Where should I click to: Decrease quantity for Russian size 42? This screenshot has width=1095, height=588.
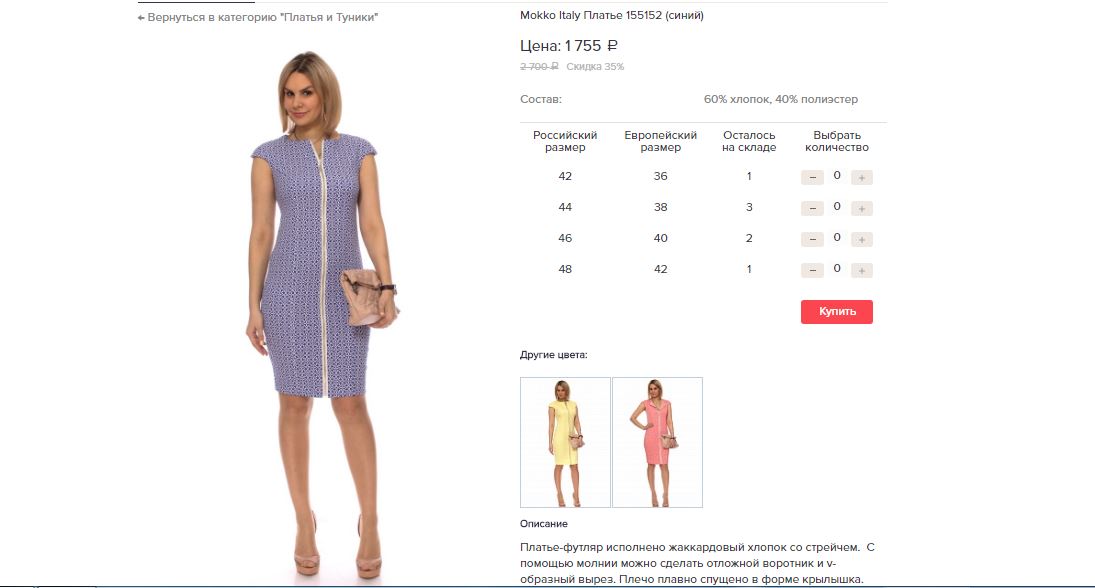812,177
